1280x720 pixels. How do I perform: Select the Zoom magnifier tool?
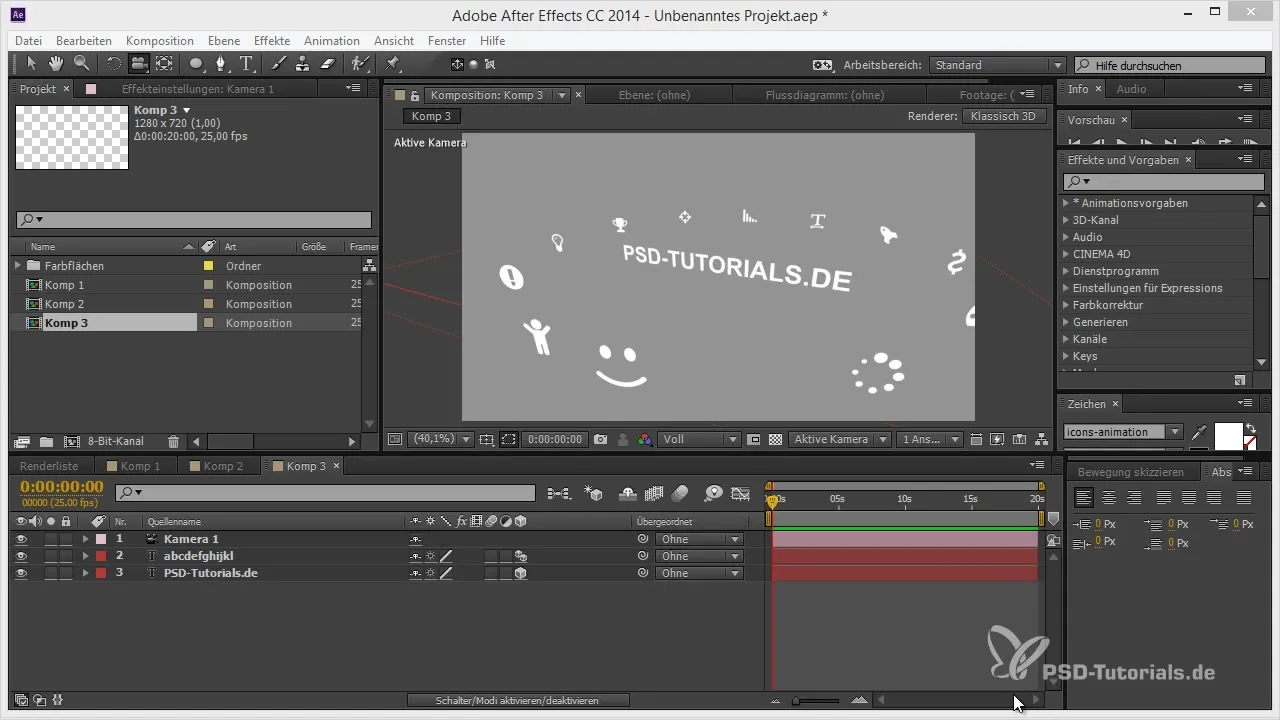click(80, 64)
